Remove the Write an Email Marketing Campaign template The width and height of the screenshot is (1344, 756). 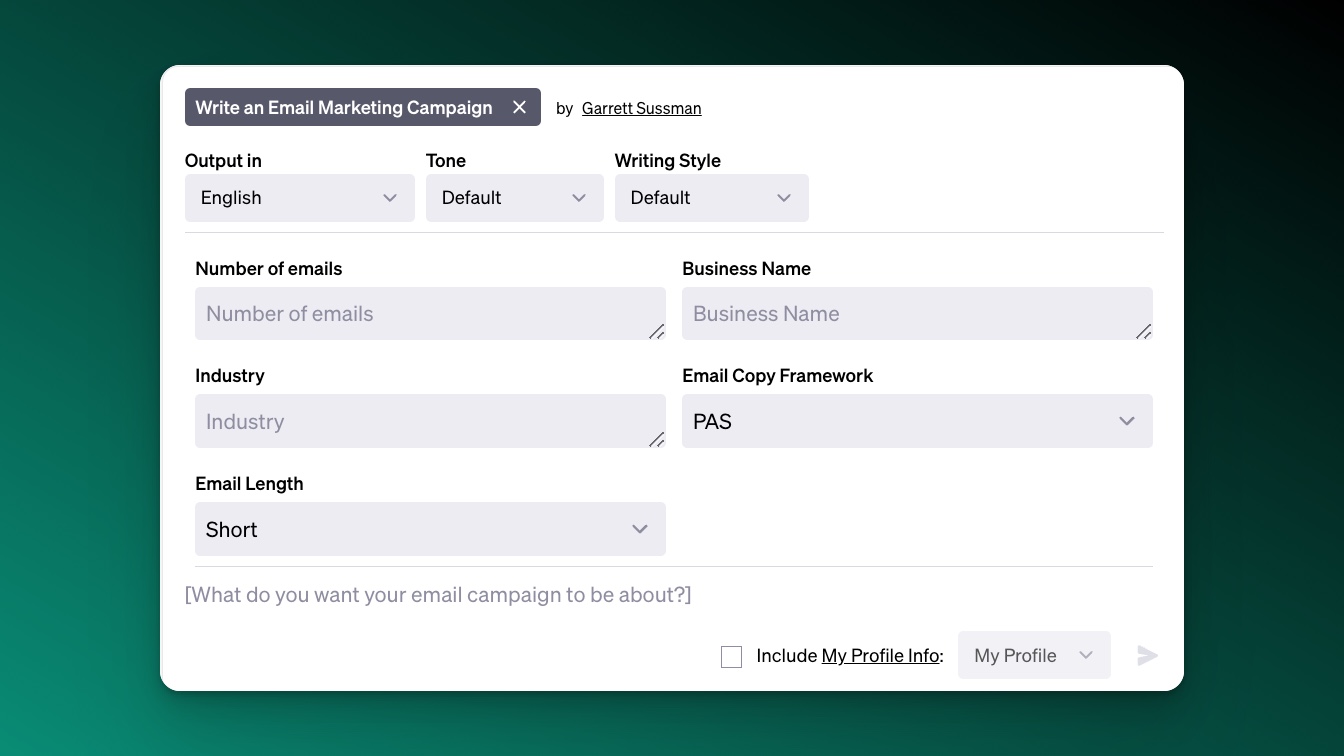coord(519,107)
